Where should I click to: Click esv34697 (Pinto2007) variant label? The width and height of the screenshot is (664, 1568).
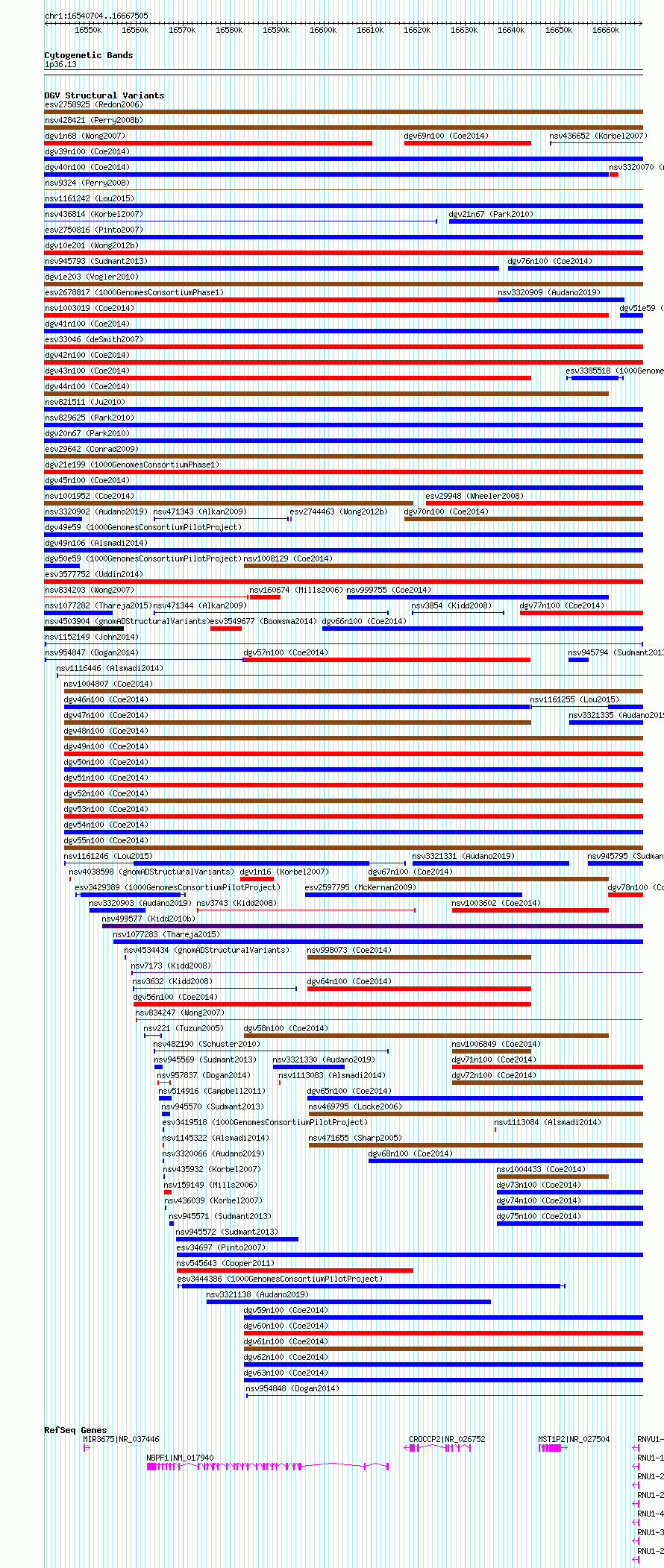click(221, 1247)
